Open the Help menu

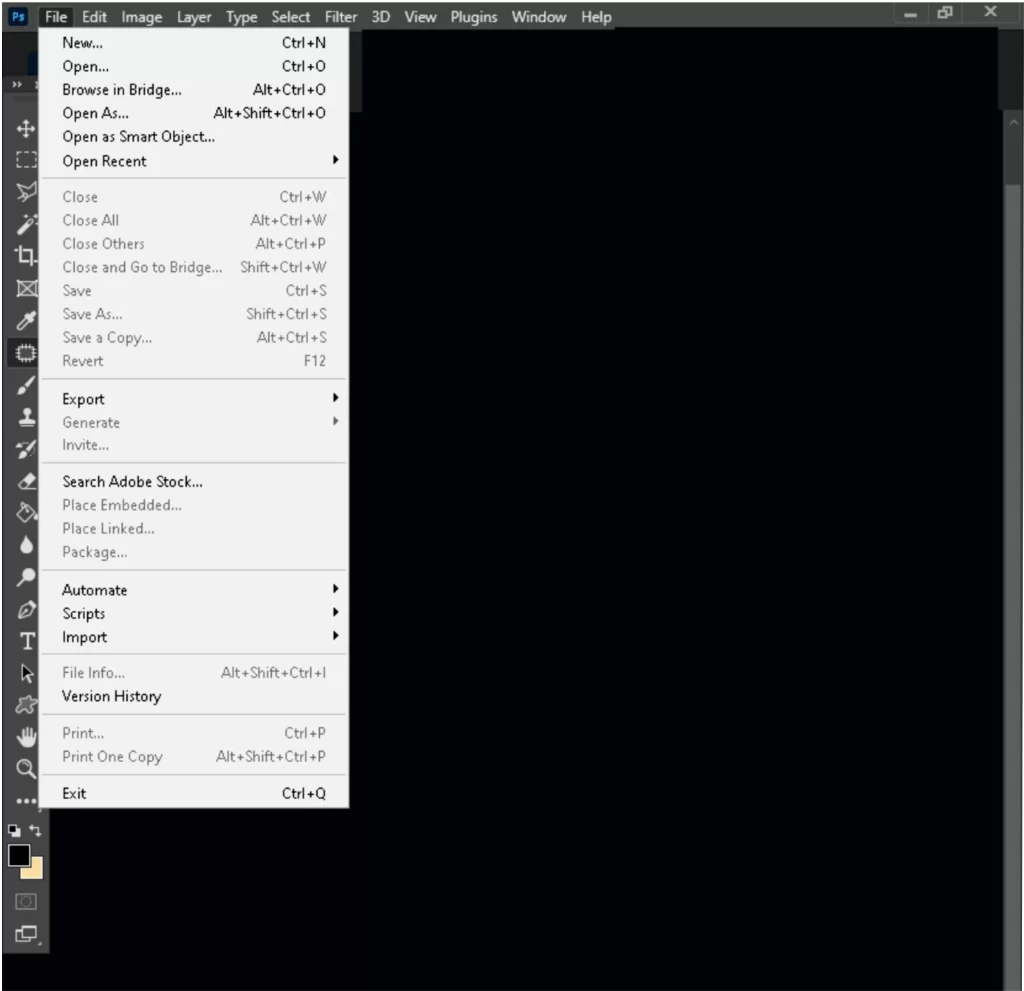click(596, 16)
